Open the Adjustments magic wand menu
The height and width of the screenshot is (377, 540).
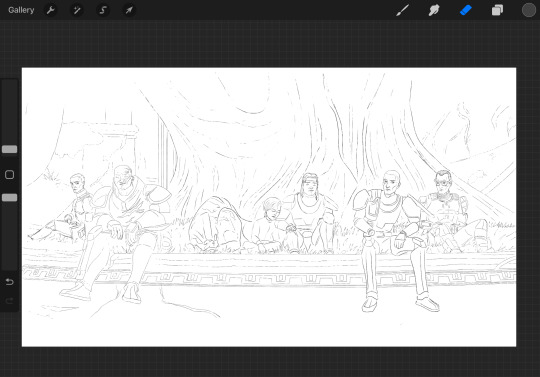(x=77, y=10)
